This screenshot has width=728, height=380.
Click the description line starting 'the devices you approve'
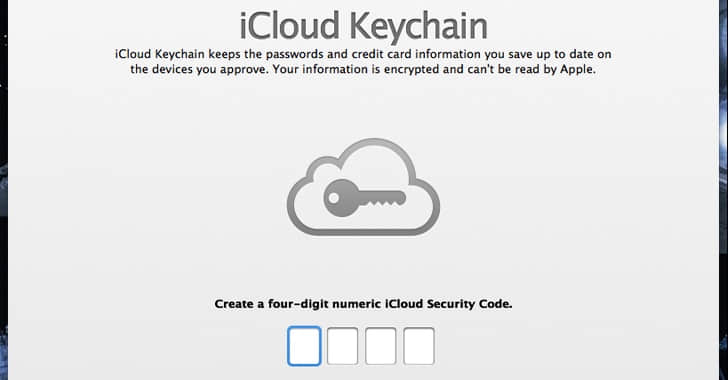(x=363, y=70)
